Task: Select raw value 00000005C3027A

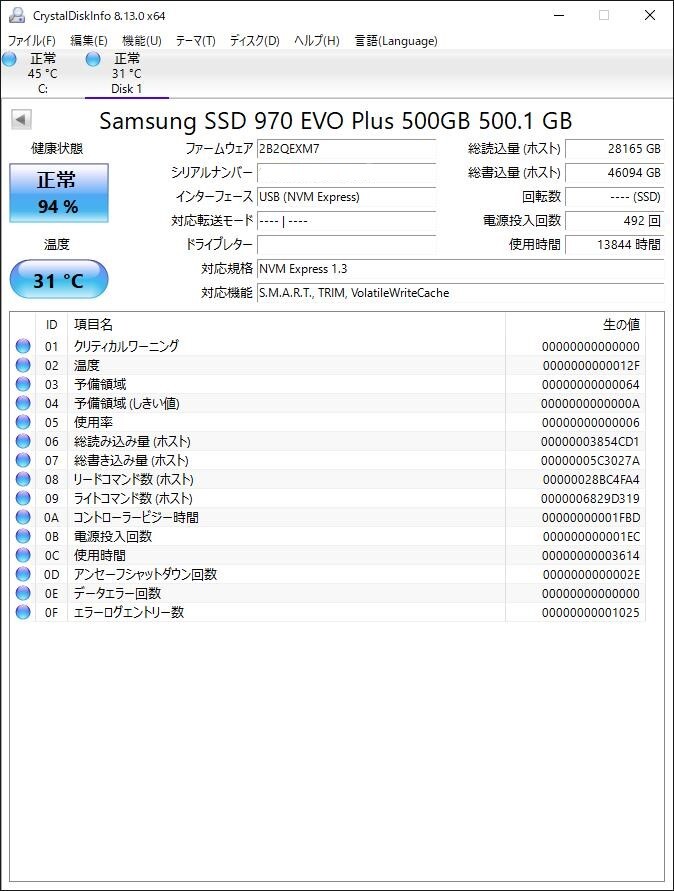Action: (590, 461)
